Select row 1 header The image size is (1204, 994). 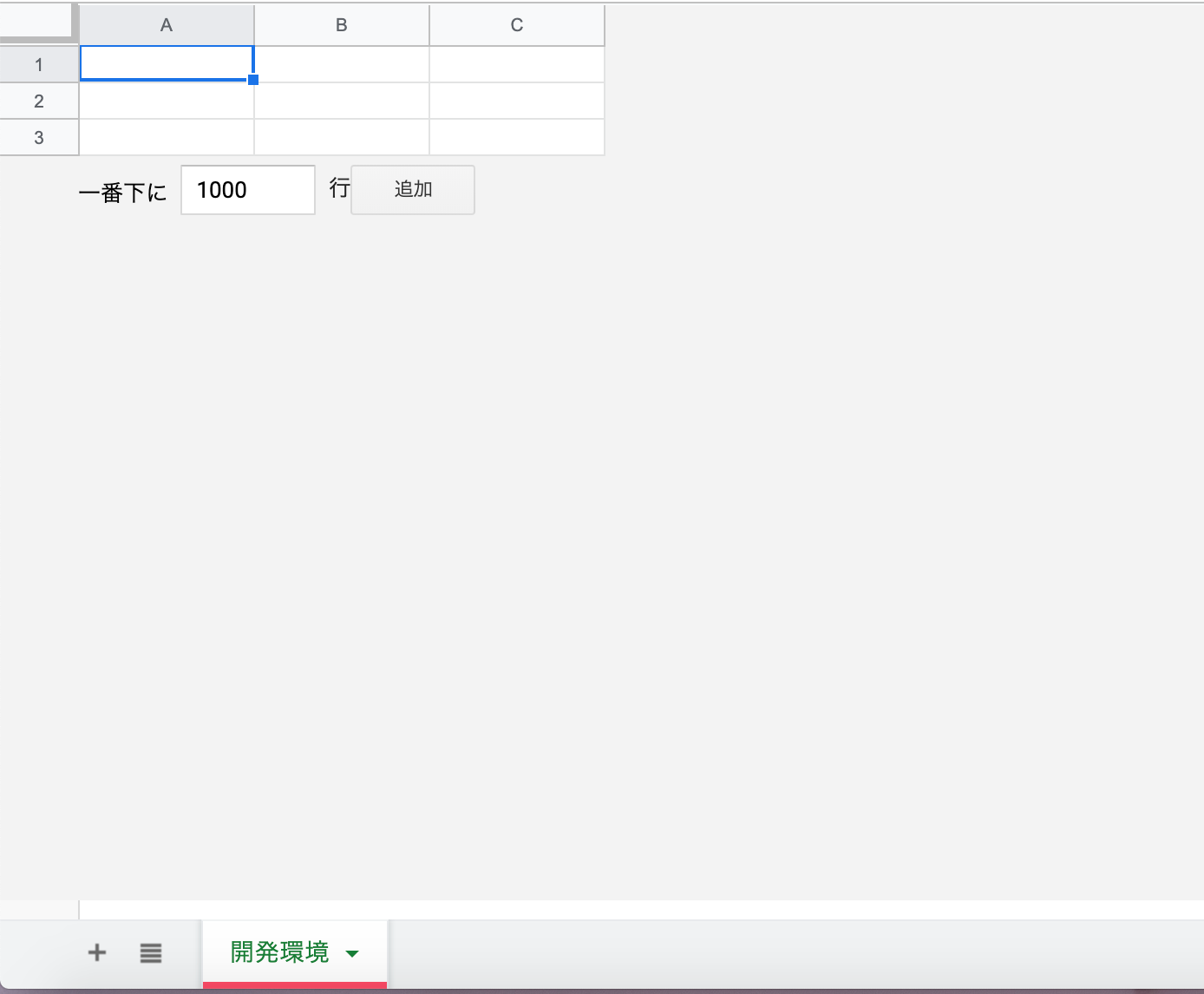(39, 64)
